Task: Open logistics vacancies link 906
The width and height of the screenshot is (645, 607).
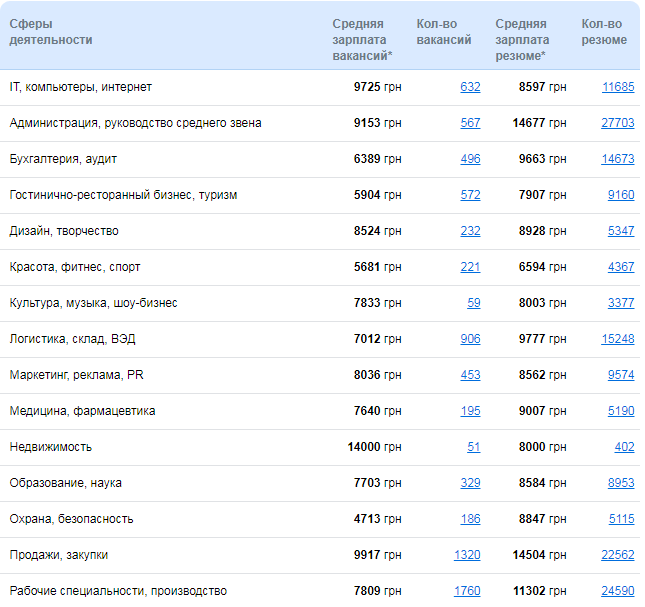Action: pyautogui.click(x=470, y=339)
